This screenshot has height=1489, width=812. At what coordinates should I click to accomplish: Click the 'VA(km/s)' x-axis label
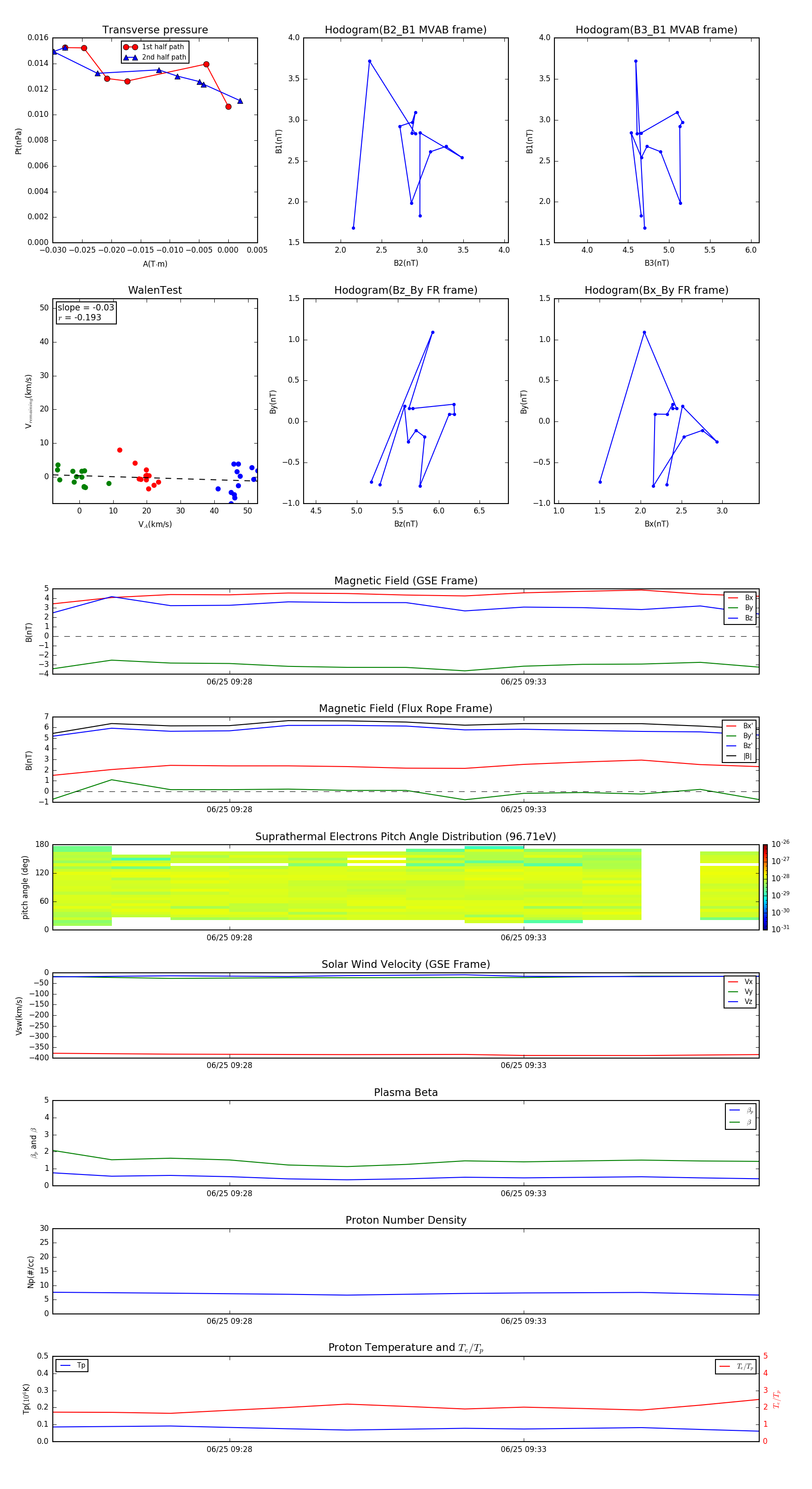point(155,524)
